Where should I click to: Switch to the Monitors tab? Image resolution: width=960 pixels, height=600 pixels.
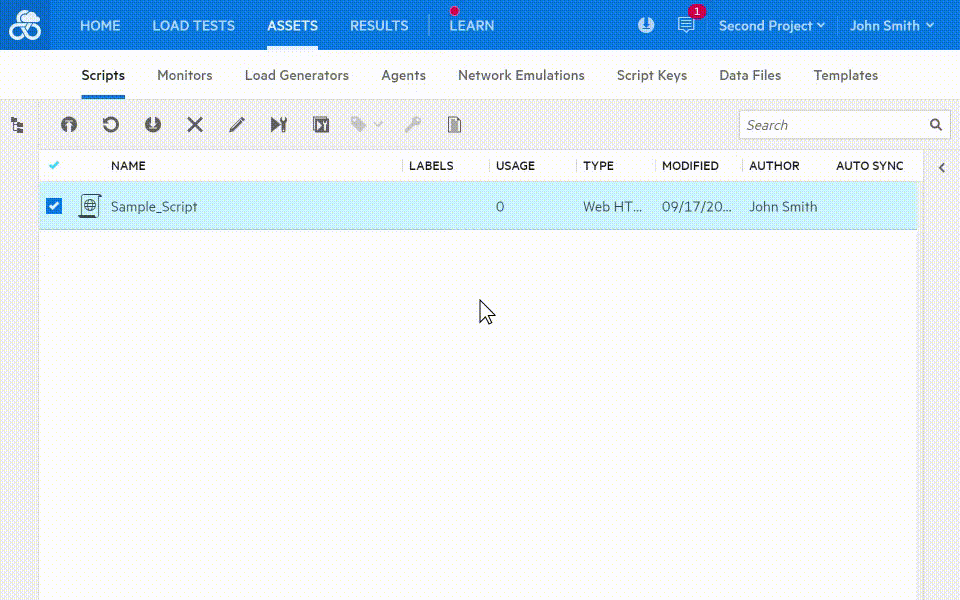[x=185, y=75]
